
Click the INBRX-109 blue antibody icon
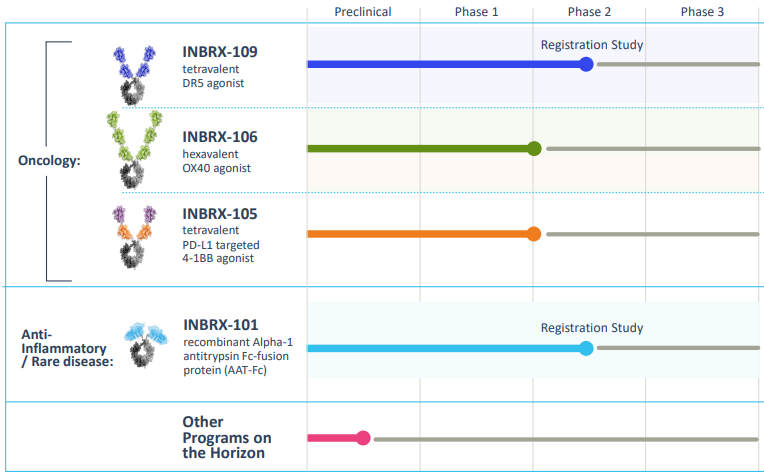tap(135, 74)
